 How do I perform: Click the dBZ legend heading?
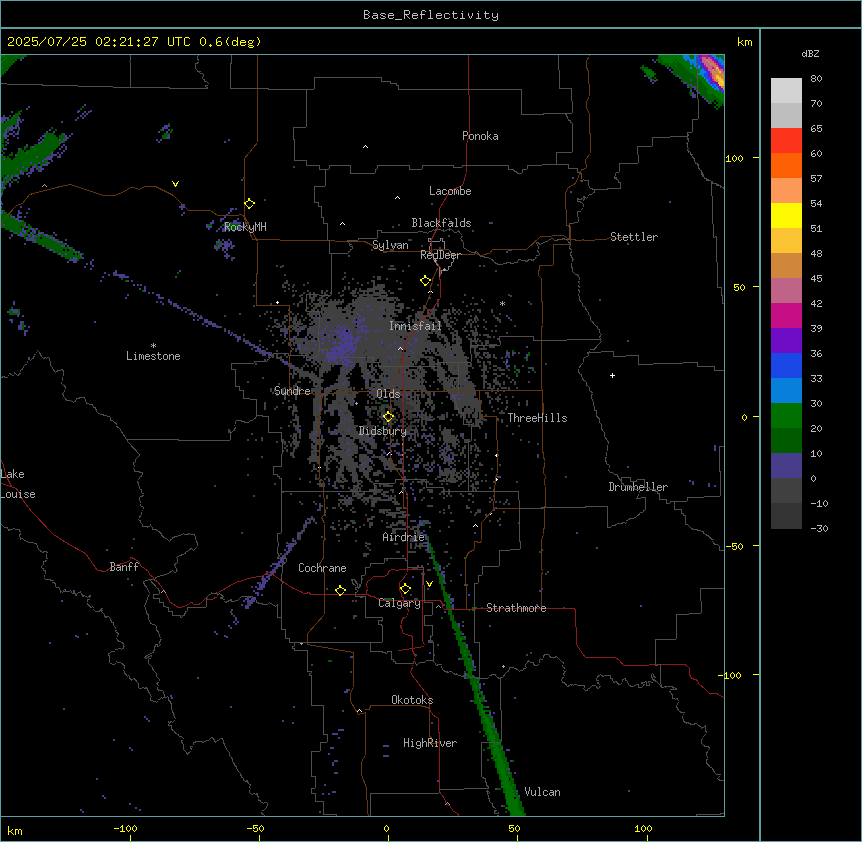[x=810, y=54]
